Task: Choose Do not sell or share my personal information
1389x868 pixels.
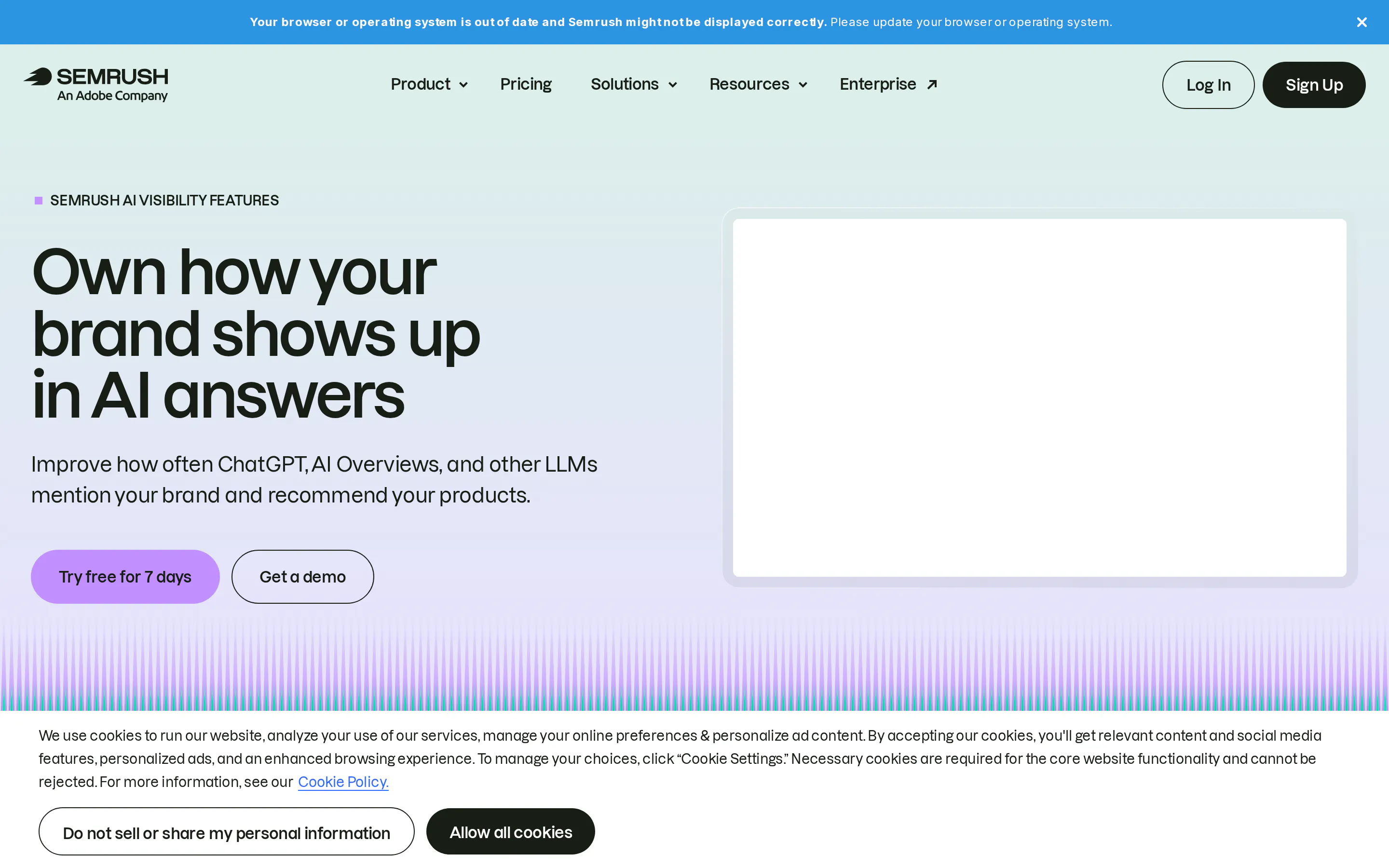Action: [x=226, y=832]
